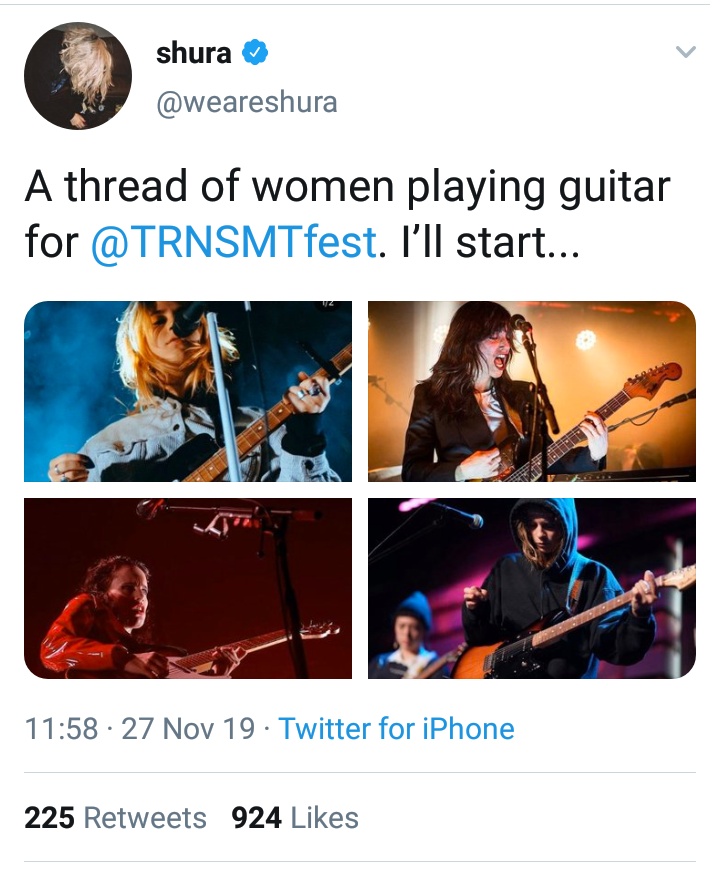The image size is (710, 870).
Task: Expand the tweet options chevron
Action: (x=685, y=52)
